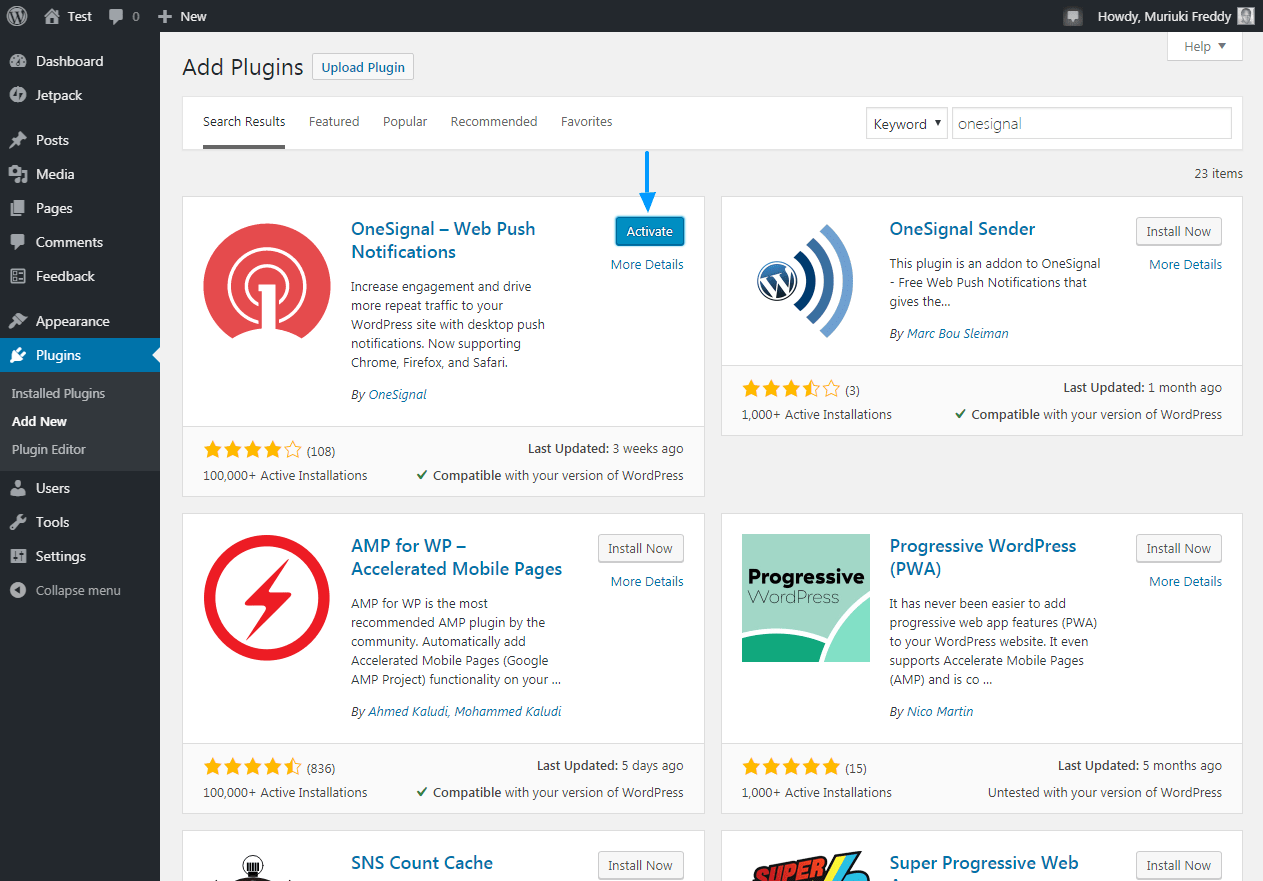
Task: Focus the plugin search field containing onesignal
Action: pos(1091,124)
